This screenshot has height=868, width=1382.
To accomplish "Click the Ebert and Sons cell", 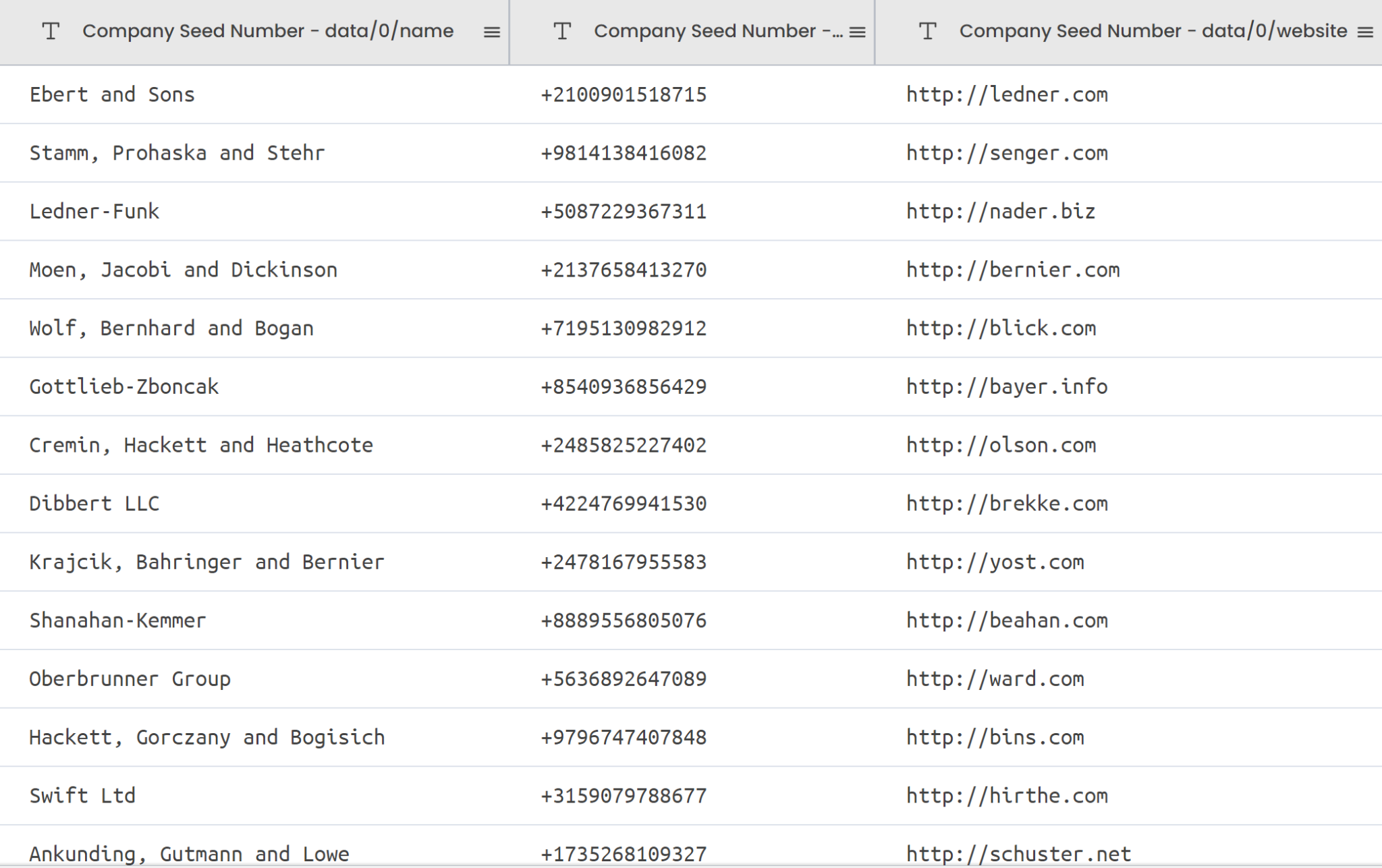I will click(112, 94).
